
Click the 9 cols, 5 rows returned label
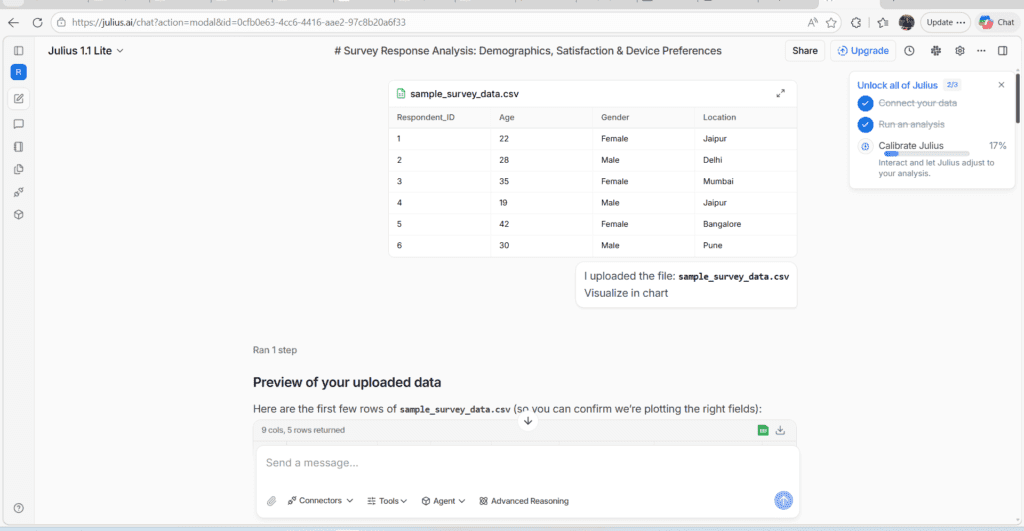(x=303, y=430)
